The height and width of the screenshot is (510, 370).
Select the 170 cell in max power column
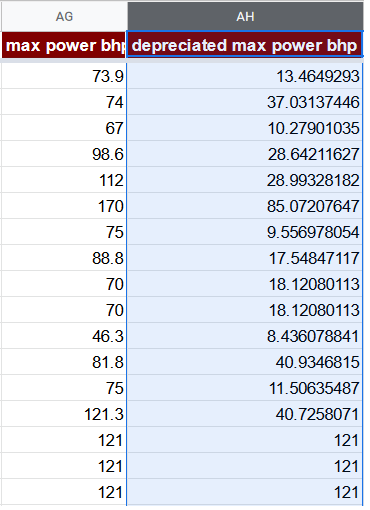coord(63,206)
